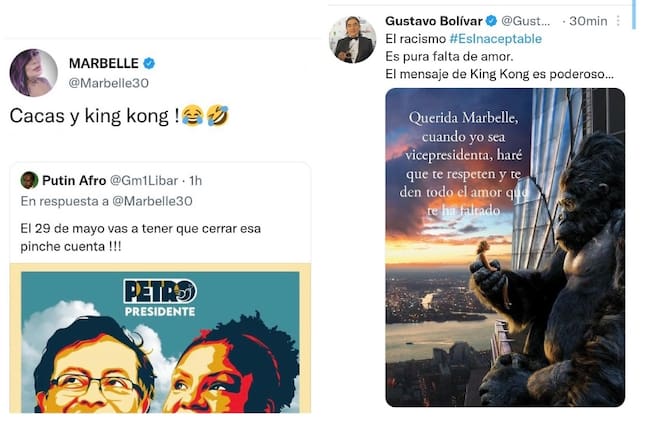
Task: Click the quoted tweet text about 29 de mayo
Action: click(141, 237)
